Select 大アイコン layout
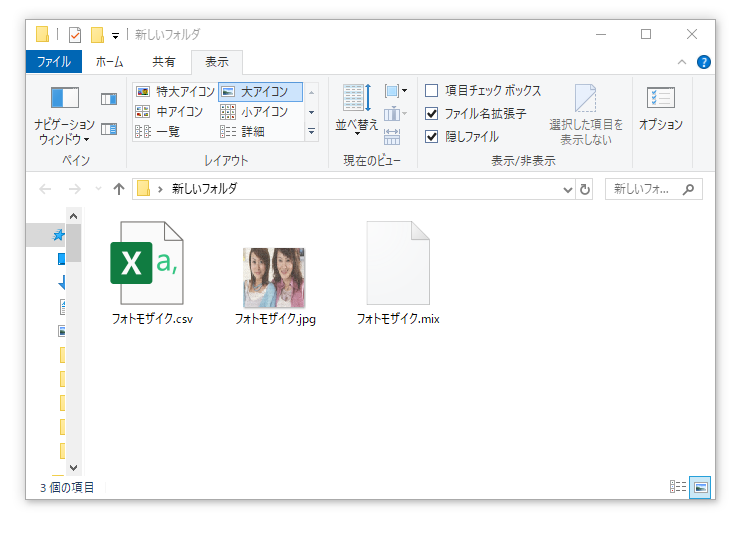740x535 pixels. 261,92
